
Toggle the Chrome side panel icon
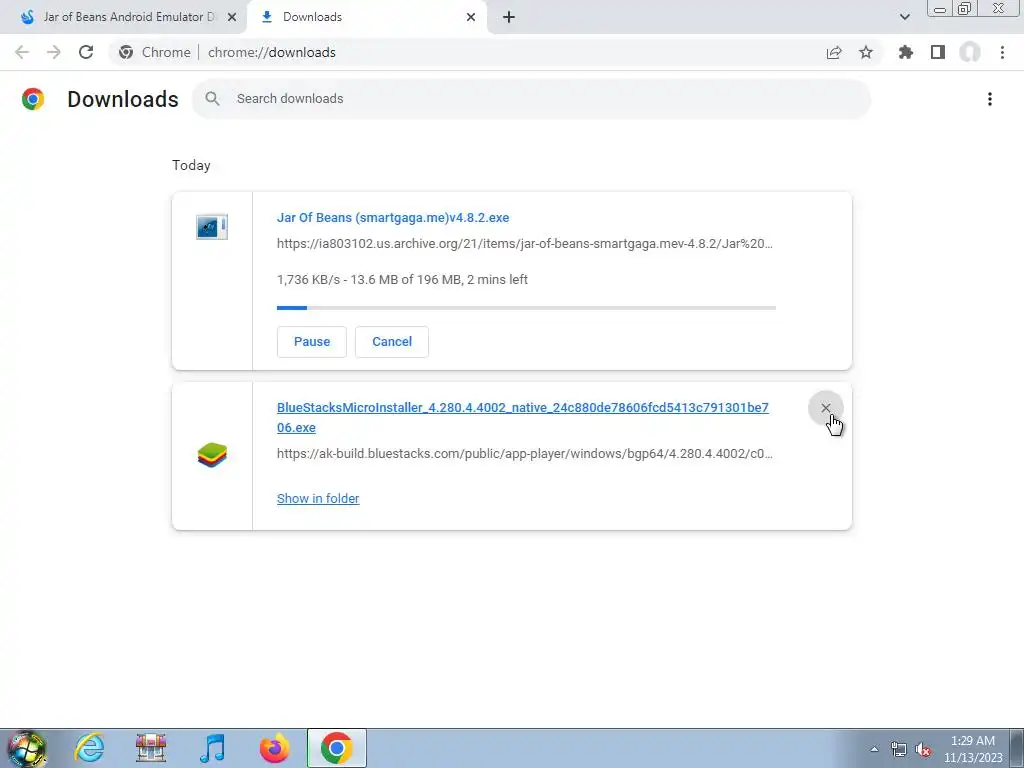point(938,52)
